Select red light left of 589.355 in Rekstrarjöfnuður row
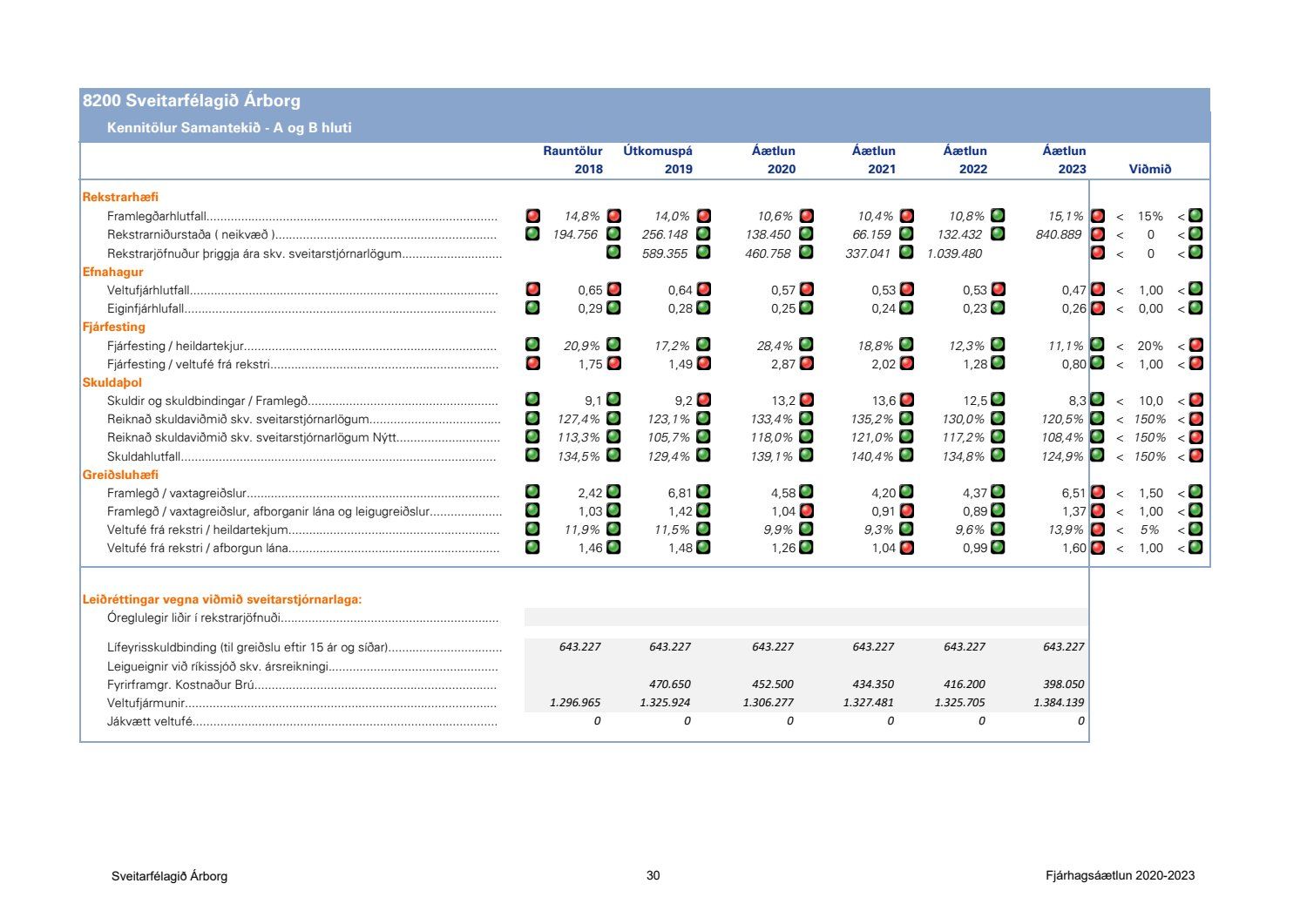This screenshot has height=924, width=1307. point(614,253)
